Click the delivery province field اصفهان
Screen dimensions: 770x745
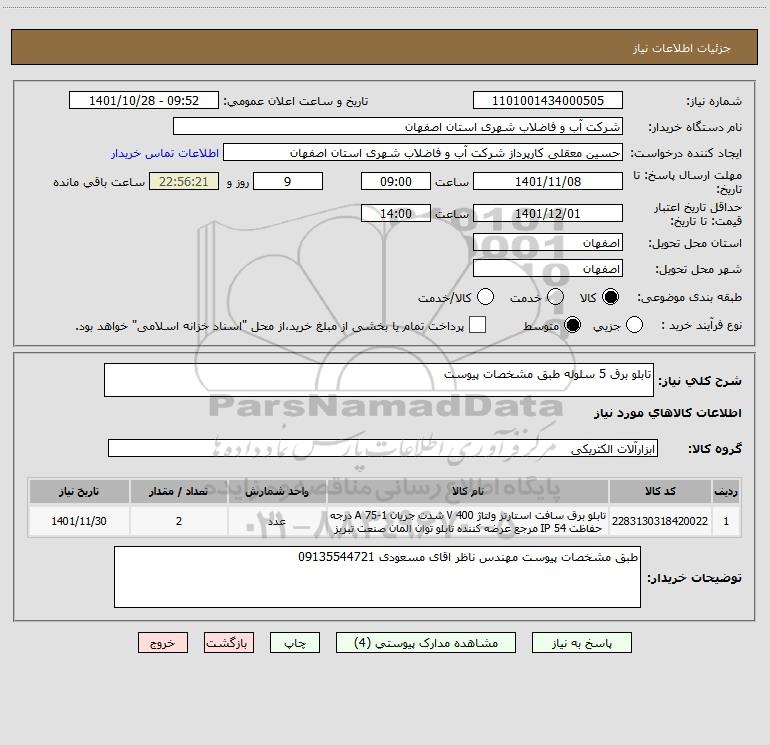pos(548,243)
